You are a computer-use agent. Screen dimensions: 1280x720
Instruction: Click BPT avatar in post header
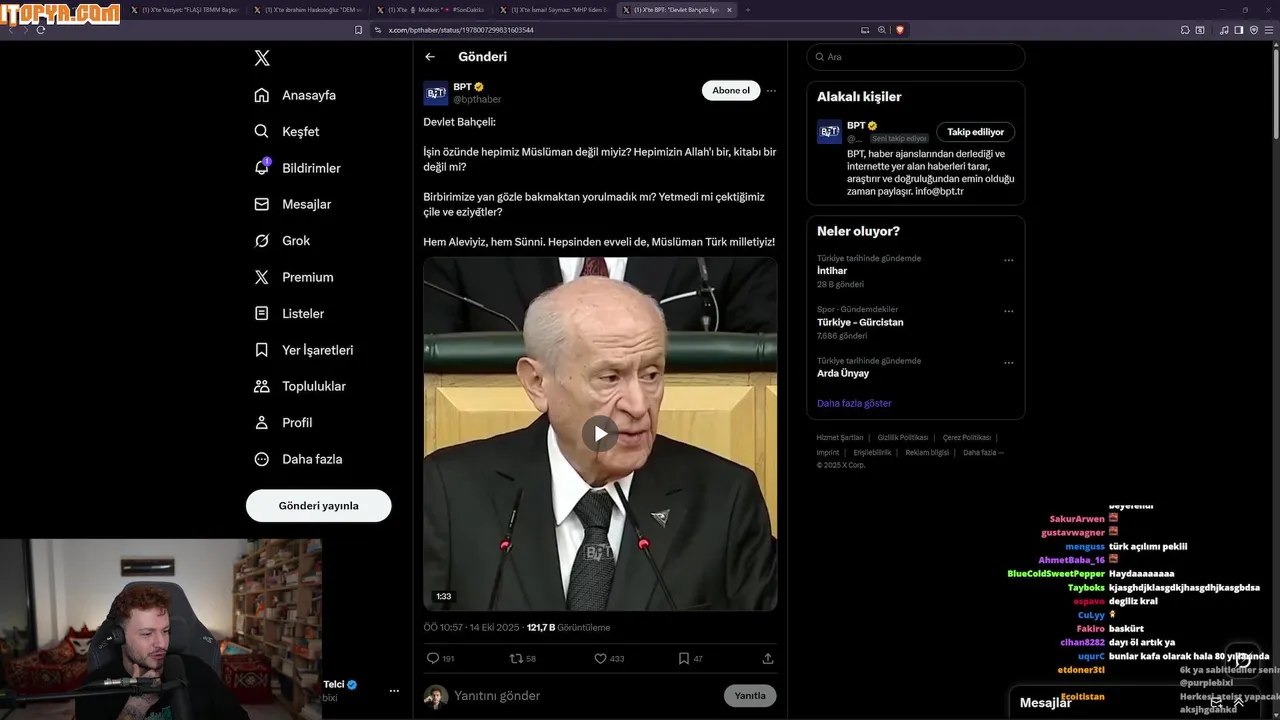click(x=436, y=93)
